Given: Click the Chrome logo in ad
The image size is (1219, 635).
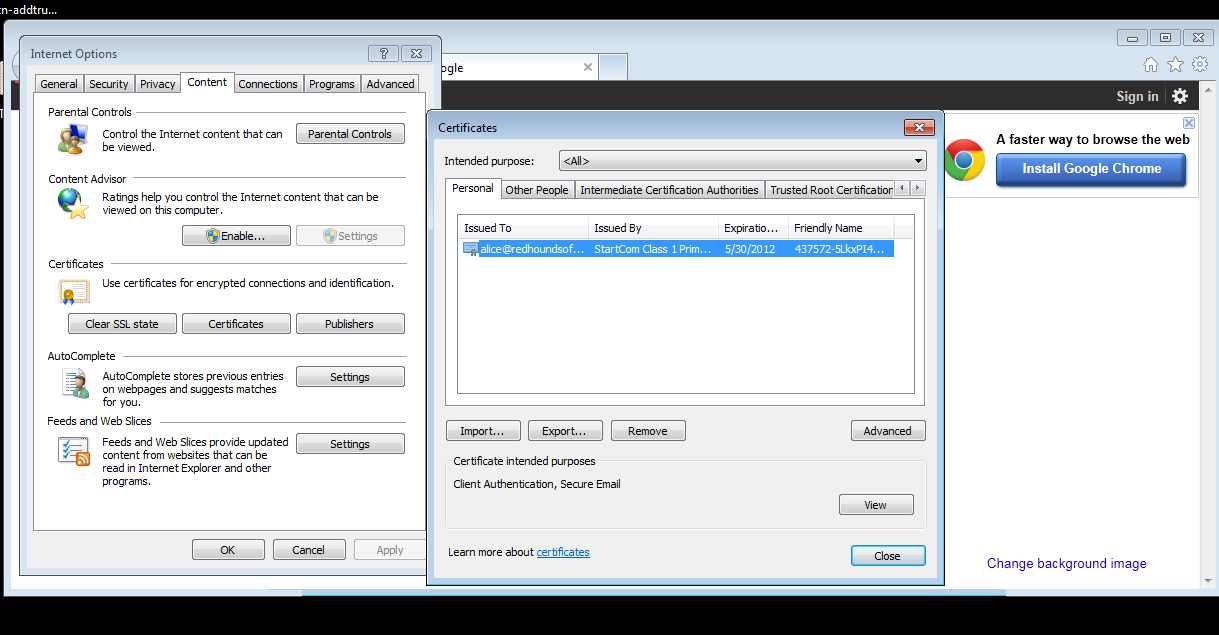Looking at the screenshot, I should coord(965,160).
